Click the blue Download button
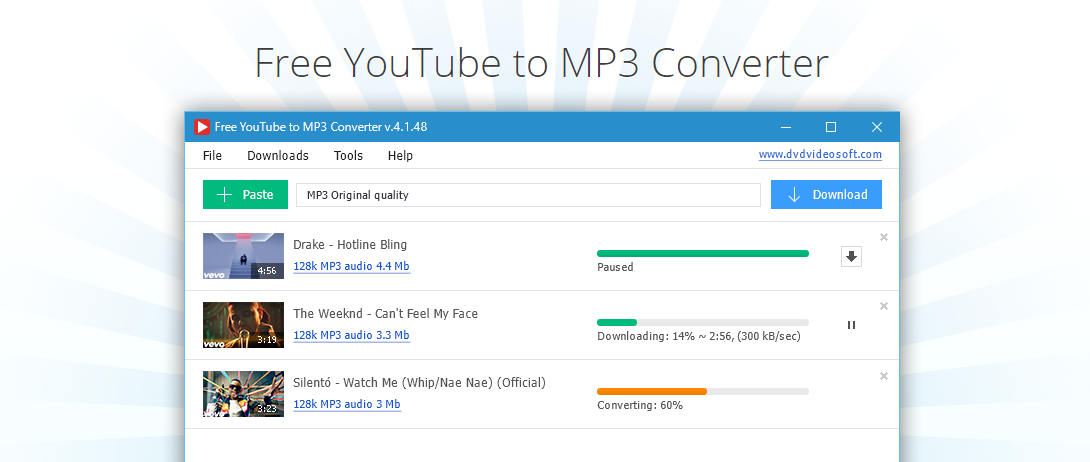Screen dimensions: 1090x462 point(826,195)
